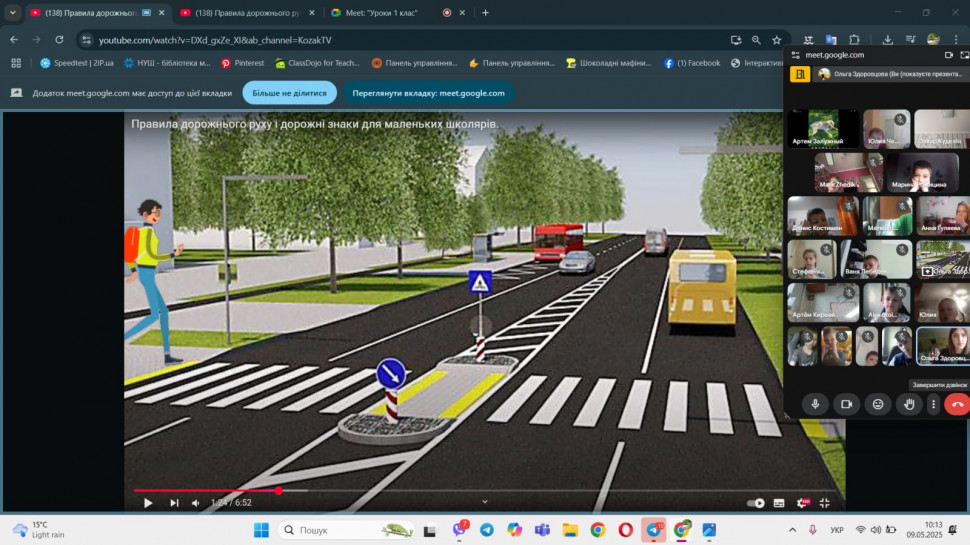The width and height of the screenshot is (970, 545).
Task: Show hidden tray icons chevron
Action: pyautogui.click(x=792, y=530)
